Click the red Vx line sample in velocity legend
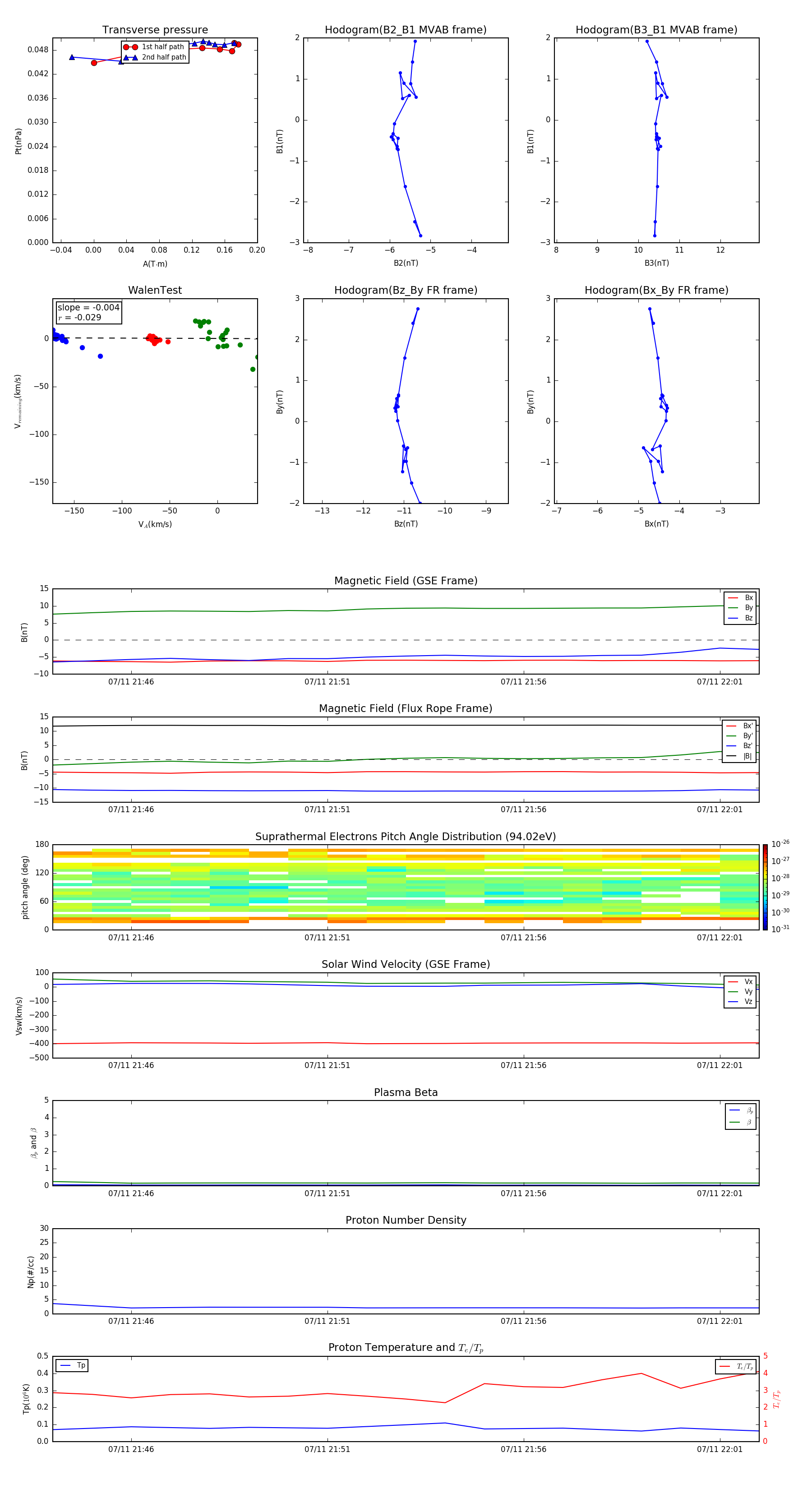The width and height of the screenshot is (812, 1489). coord(733,981)
